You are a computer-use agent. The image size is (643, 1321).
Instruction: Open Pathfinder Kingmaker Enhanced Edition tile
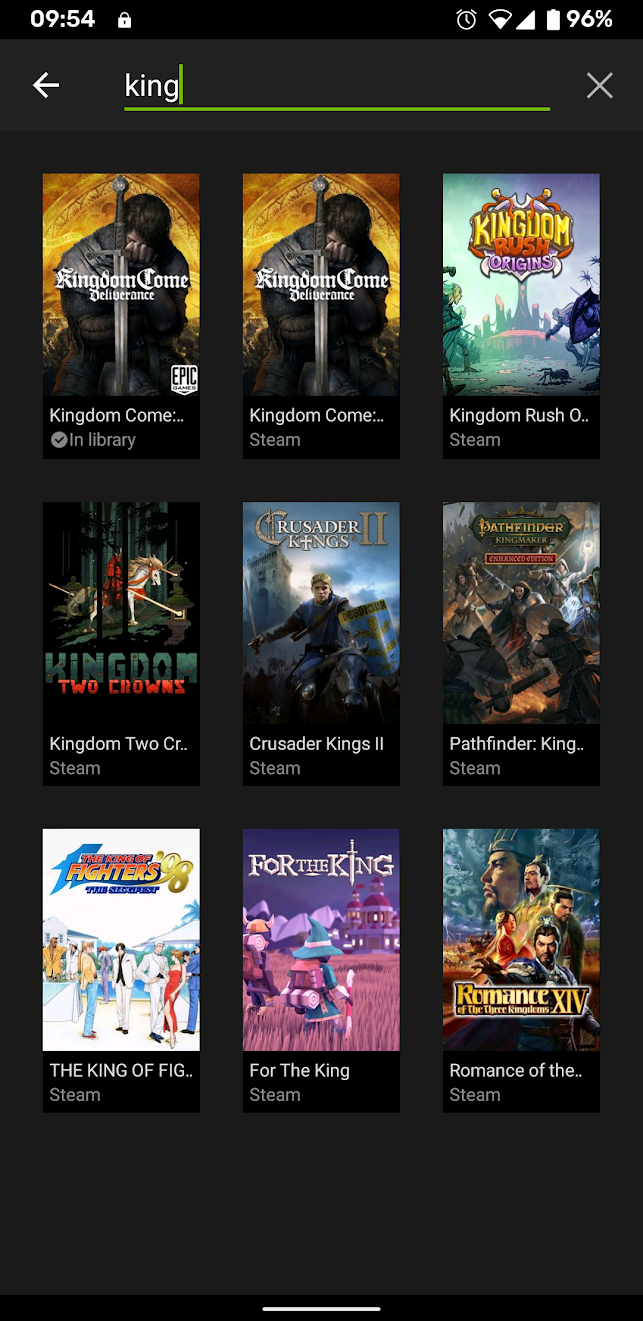[x=521, y=643]
